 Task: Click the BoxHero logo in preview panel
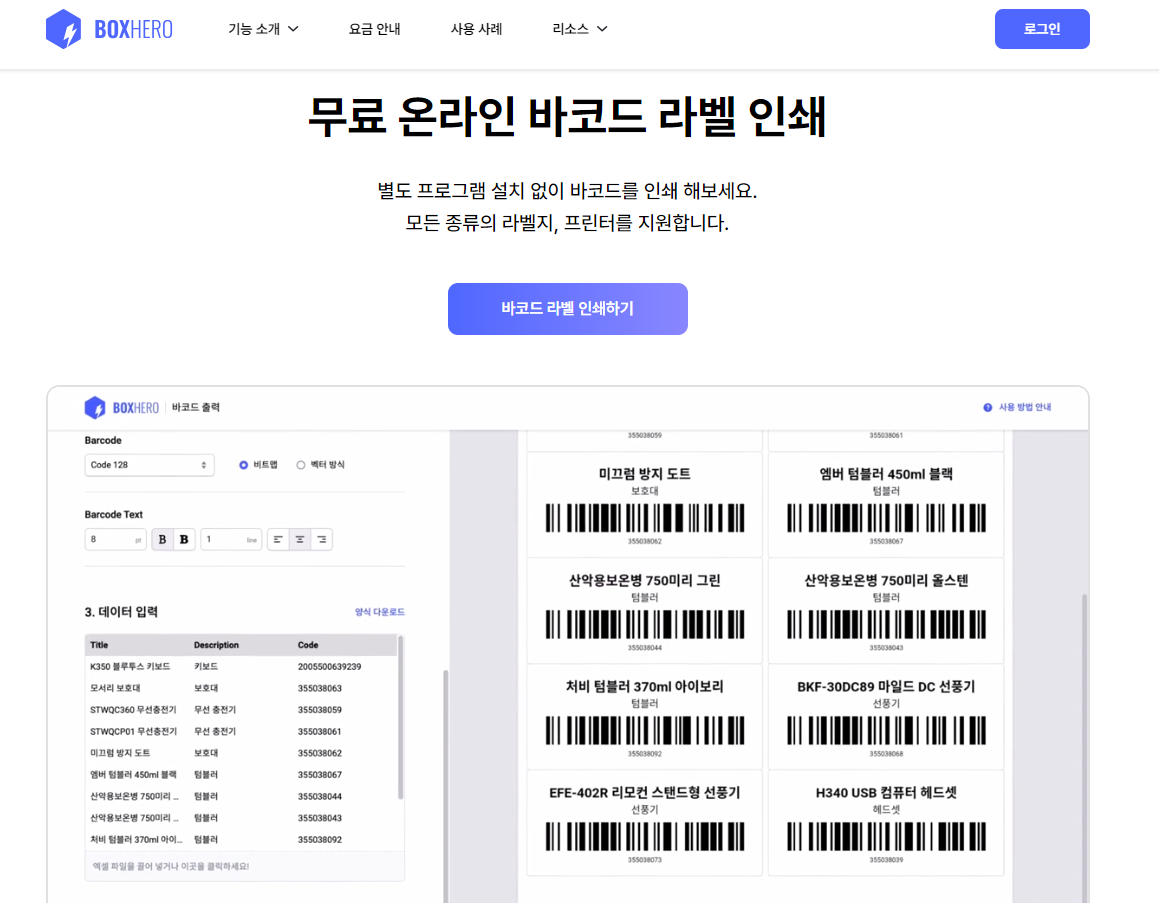pos(121,407)
